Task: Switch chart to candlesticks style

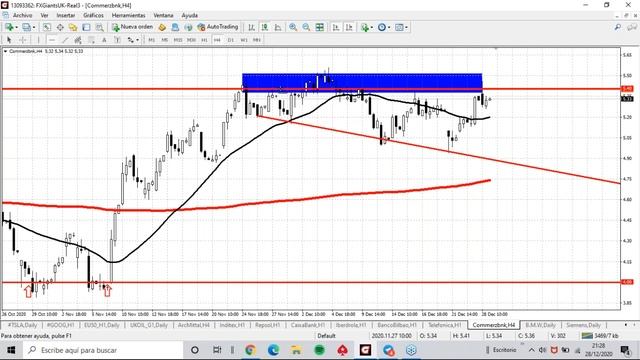Action: point(264,27)
